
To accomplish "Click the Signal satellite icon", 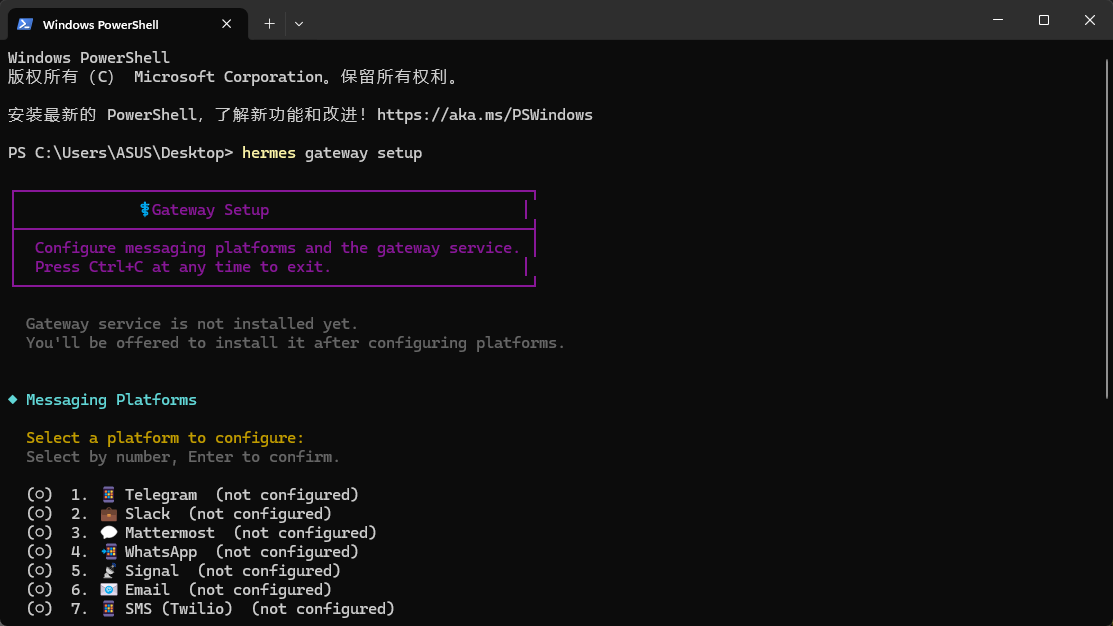I will click(x=109, y=571).
